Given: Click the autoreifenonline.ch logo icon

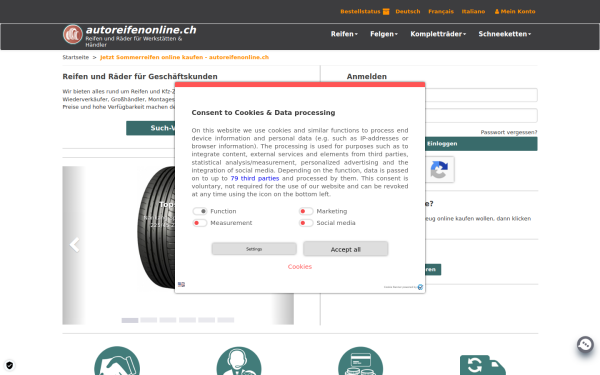Looking at the screenshot, I should pyautogui.click(x=73, y=34).
